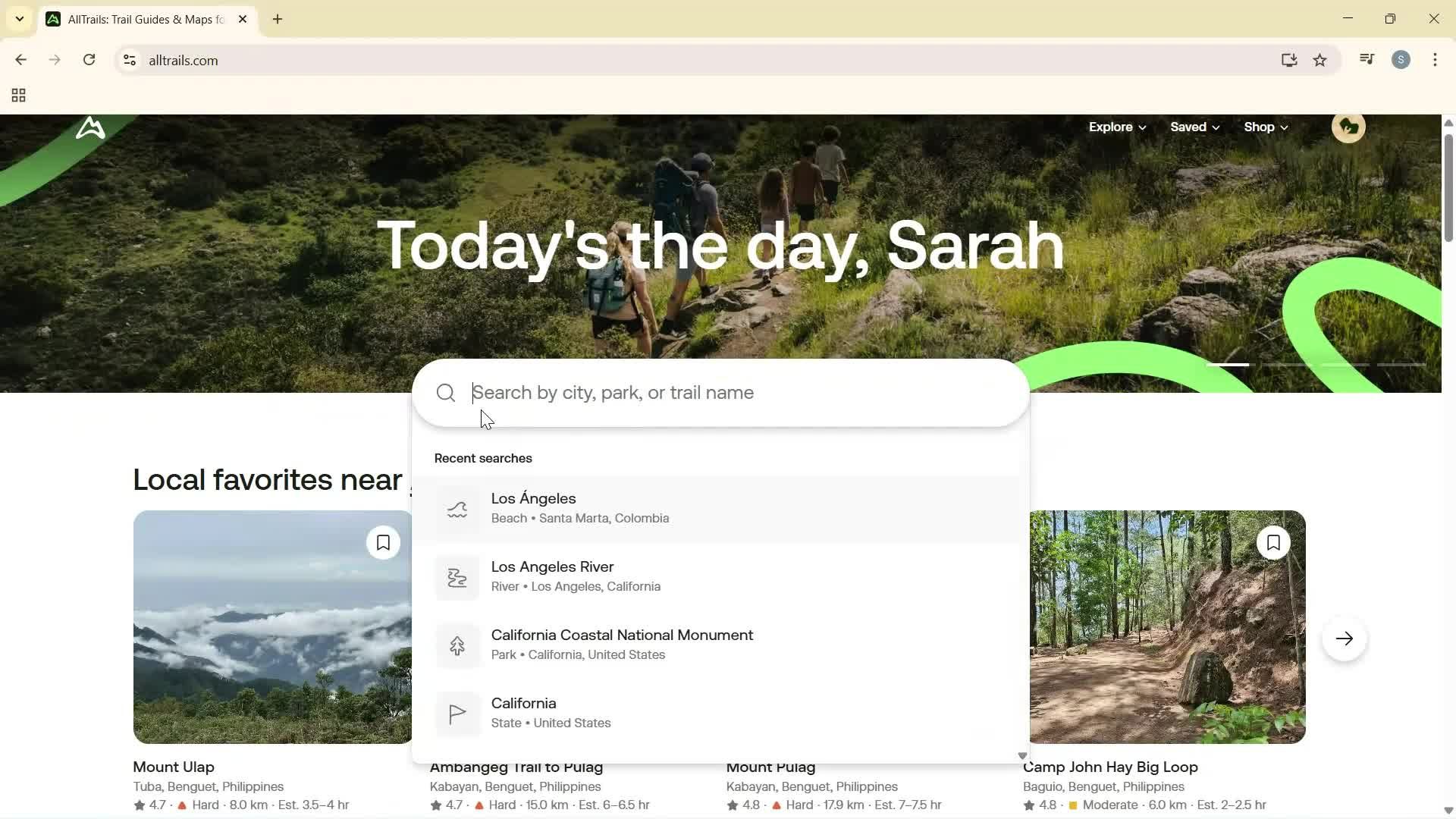This screenshot has height=819, width=1456.
Task: Select the Los Angeles River search icon
Action: click(x=457, y=578)
